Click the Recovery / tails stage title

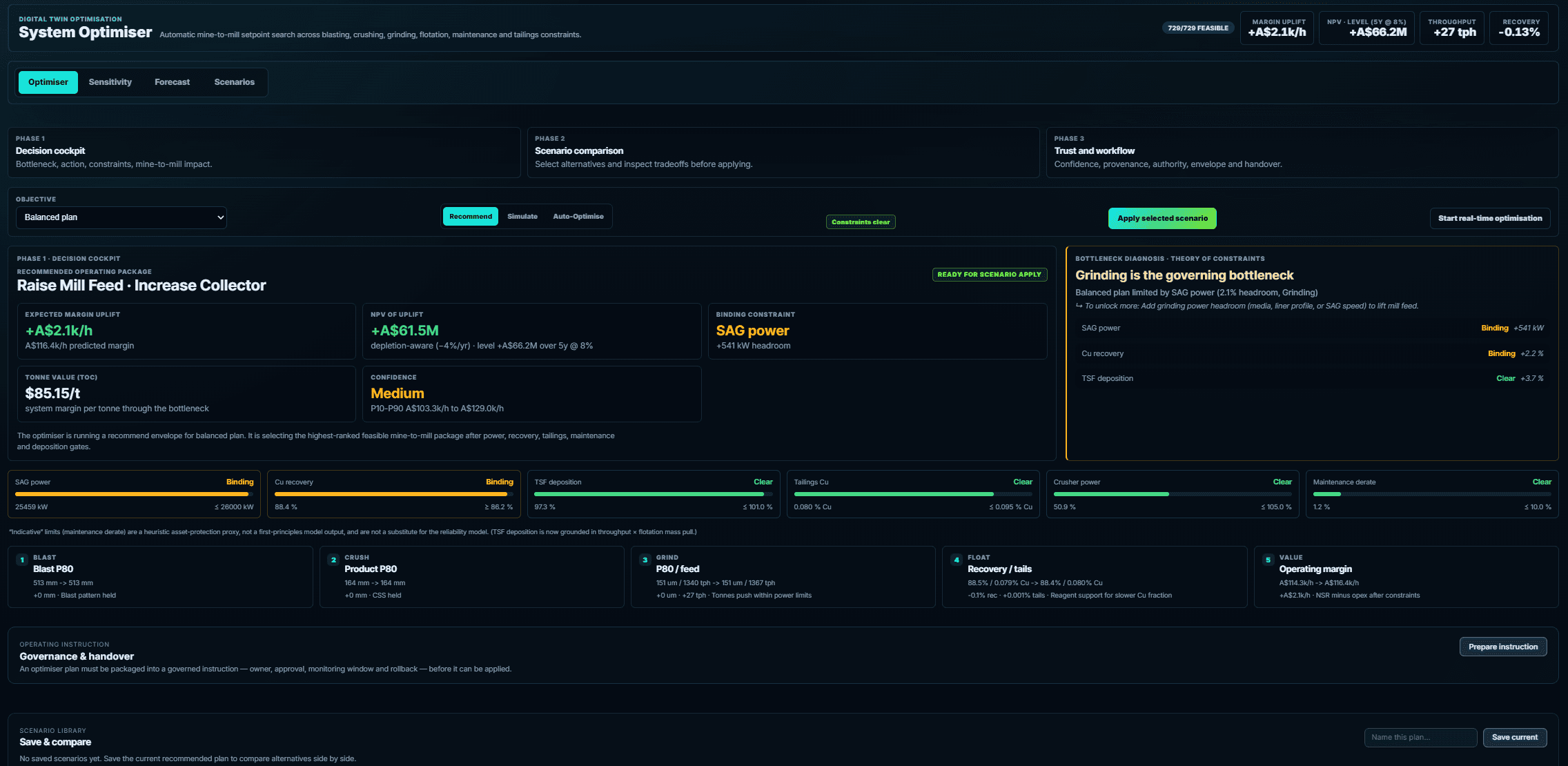(x=999, y=569)
